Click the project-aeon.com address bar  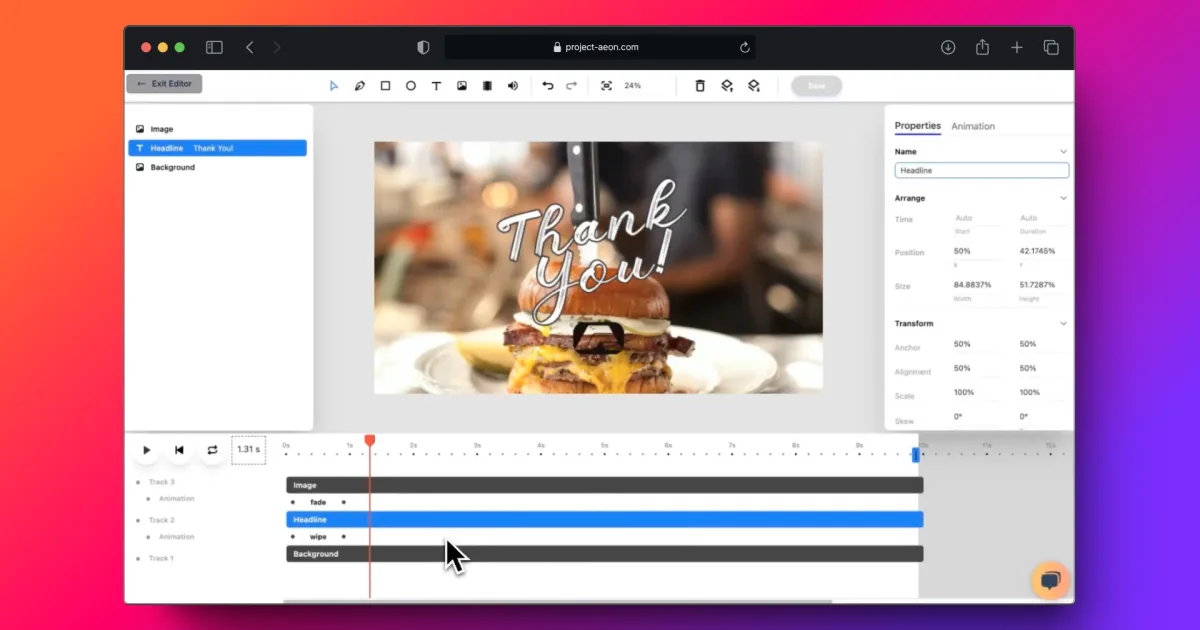click(600, 47)
